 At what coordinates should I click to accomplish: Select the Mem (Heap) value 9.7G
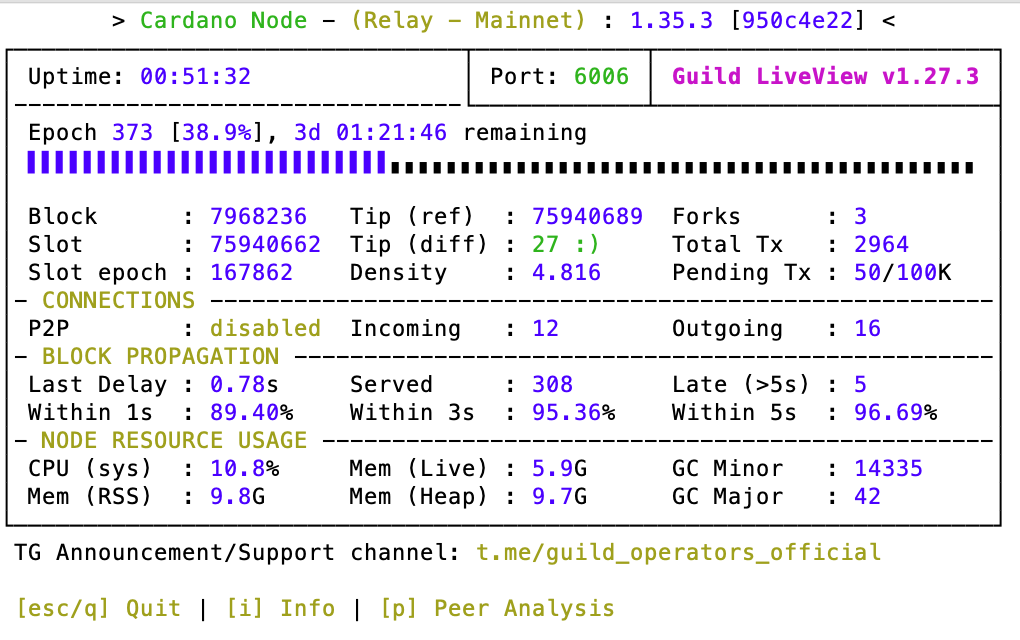pos(559,496)
